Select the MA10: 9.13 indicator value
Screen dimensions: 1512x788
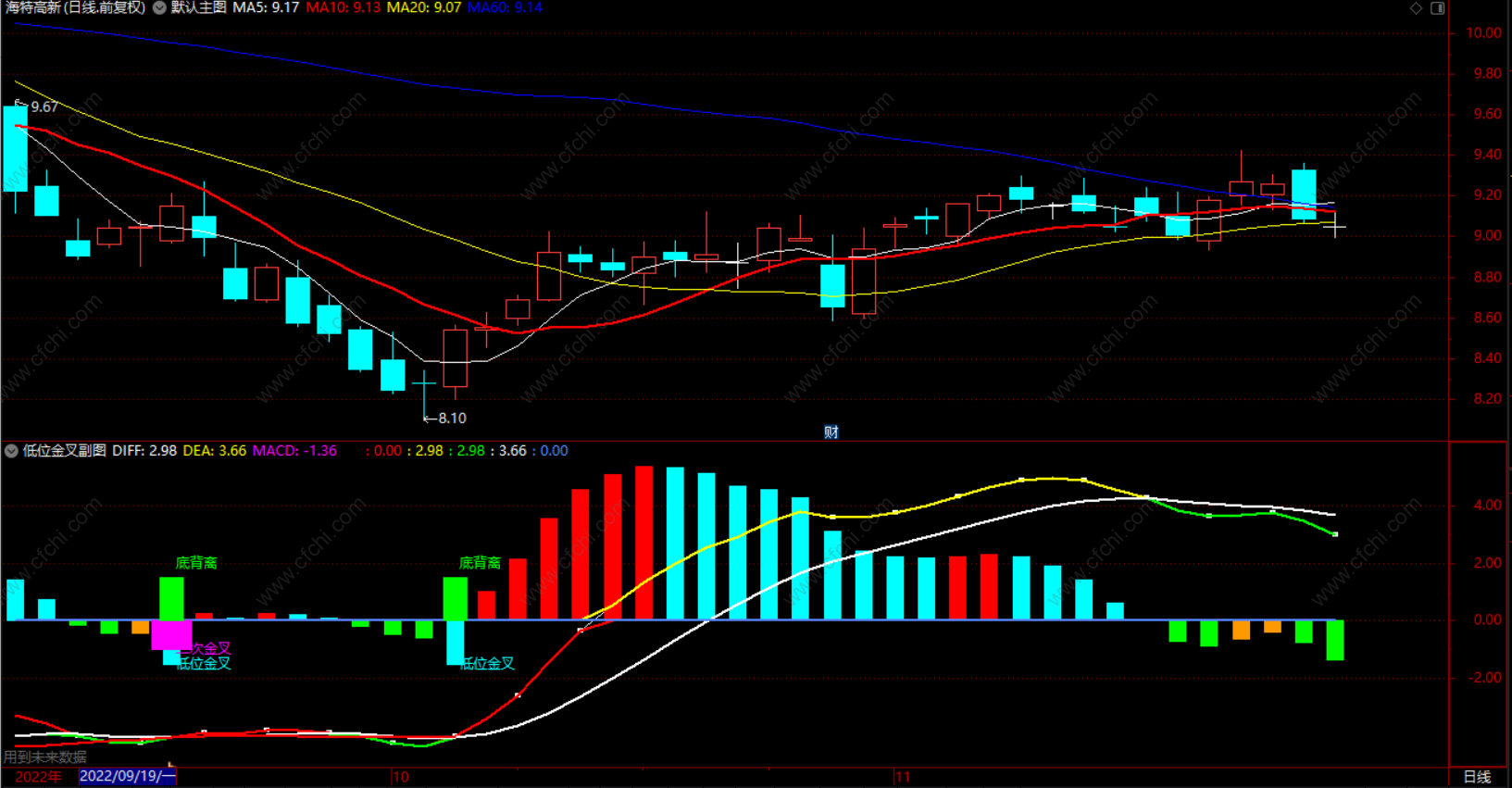click(x=343, y=7)
